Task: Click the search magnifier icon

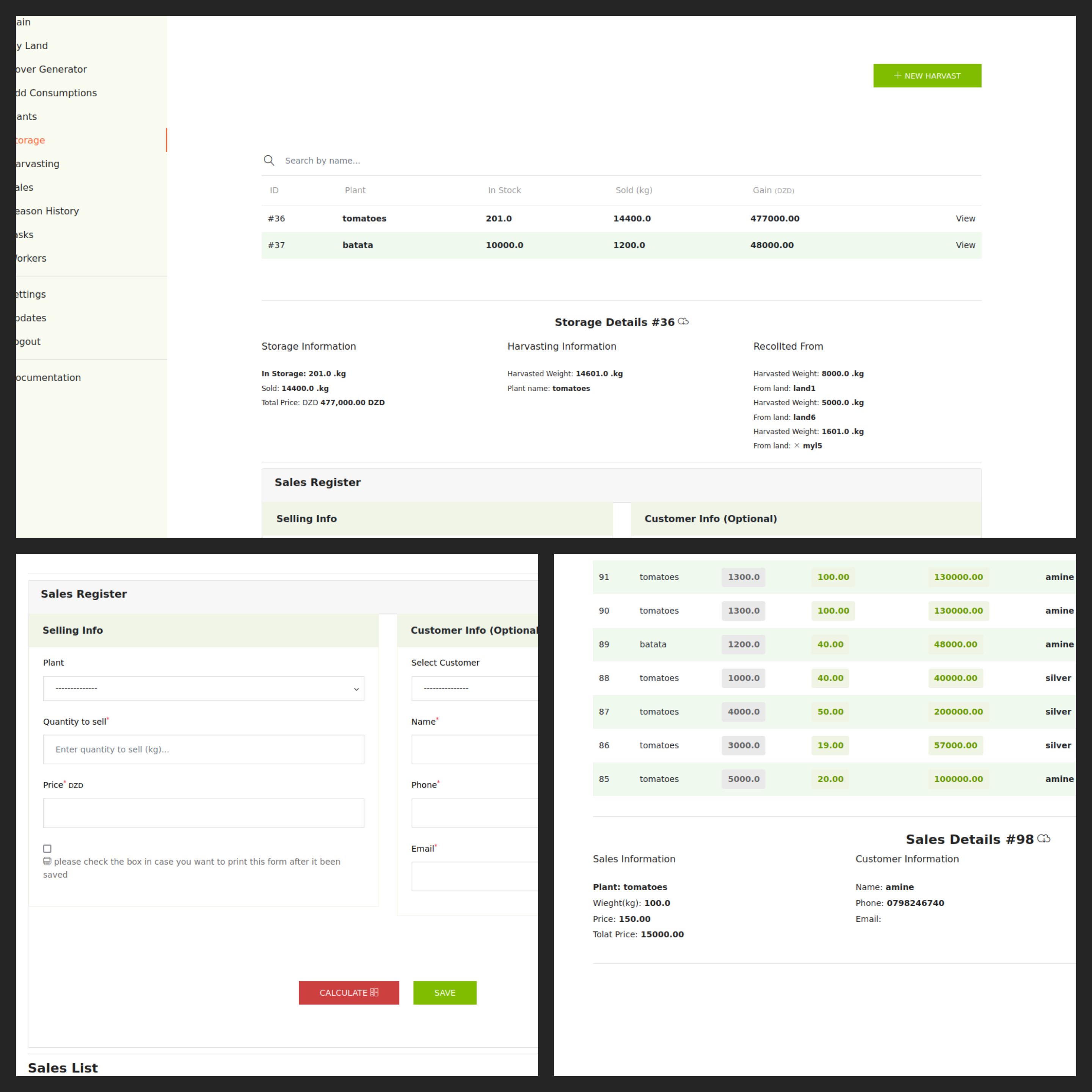Action: [x=269, y=160]
